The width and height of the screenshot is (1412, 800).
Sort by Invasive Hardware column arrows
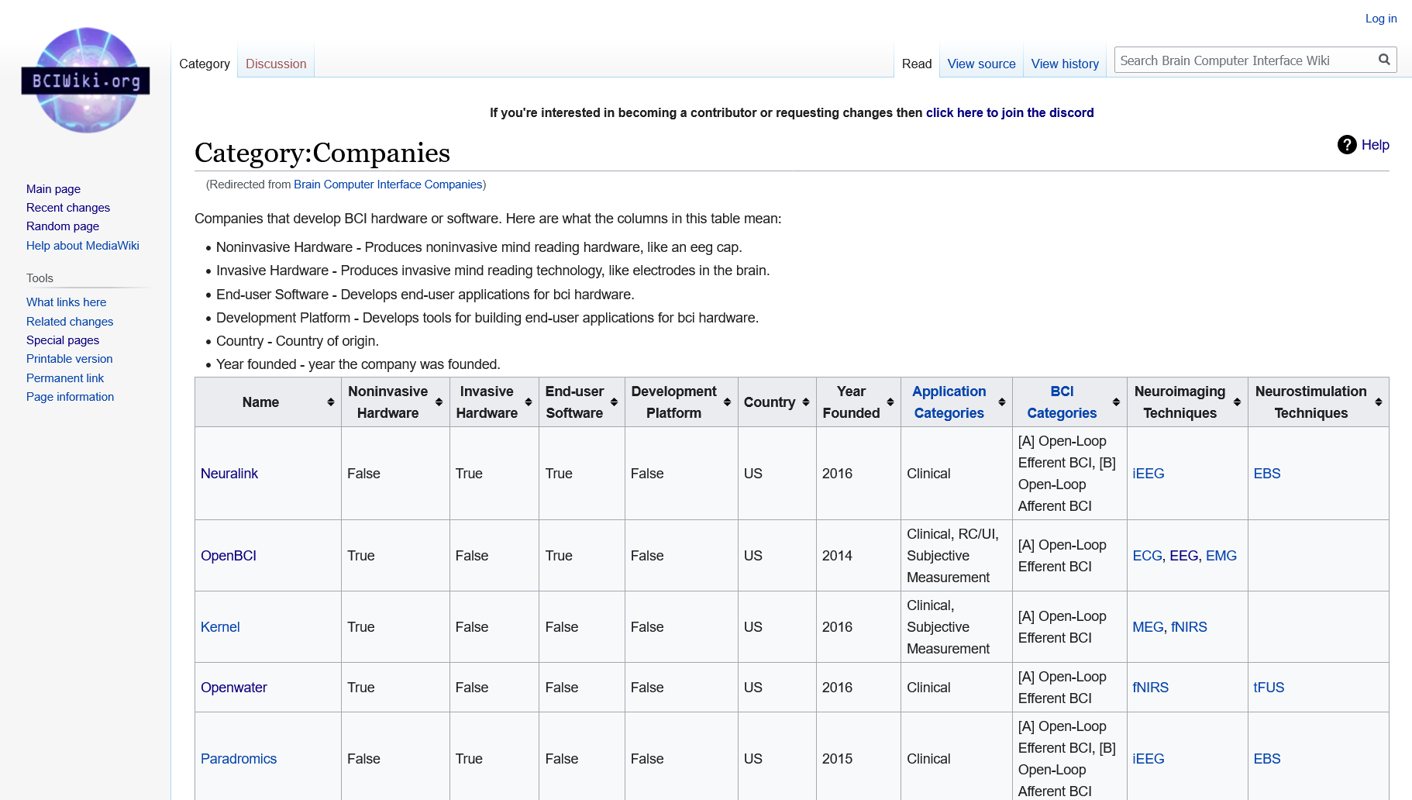tap(528, 402)
